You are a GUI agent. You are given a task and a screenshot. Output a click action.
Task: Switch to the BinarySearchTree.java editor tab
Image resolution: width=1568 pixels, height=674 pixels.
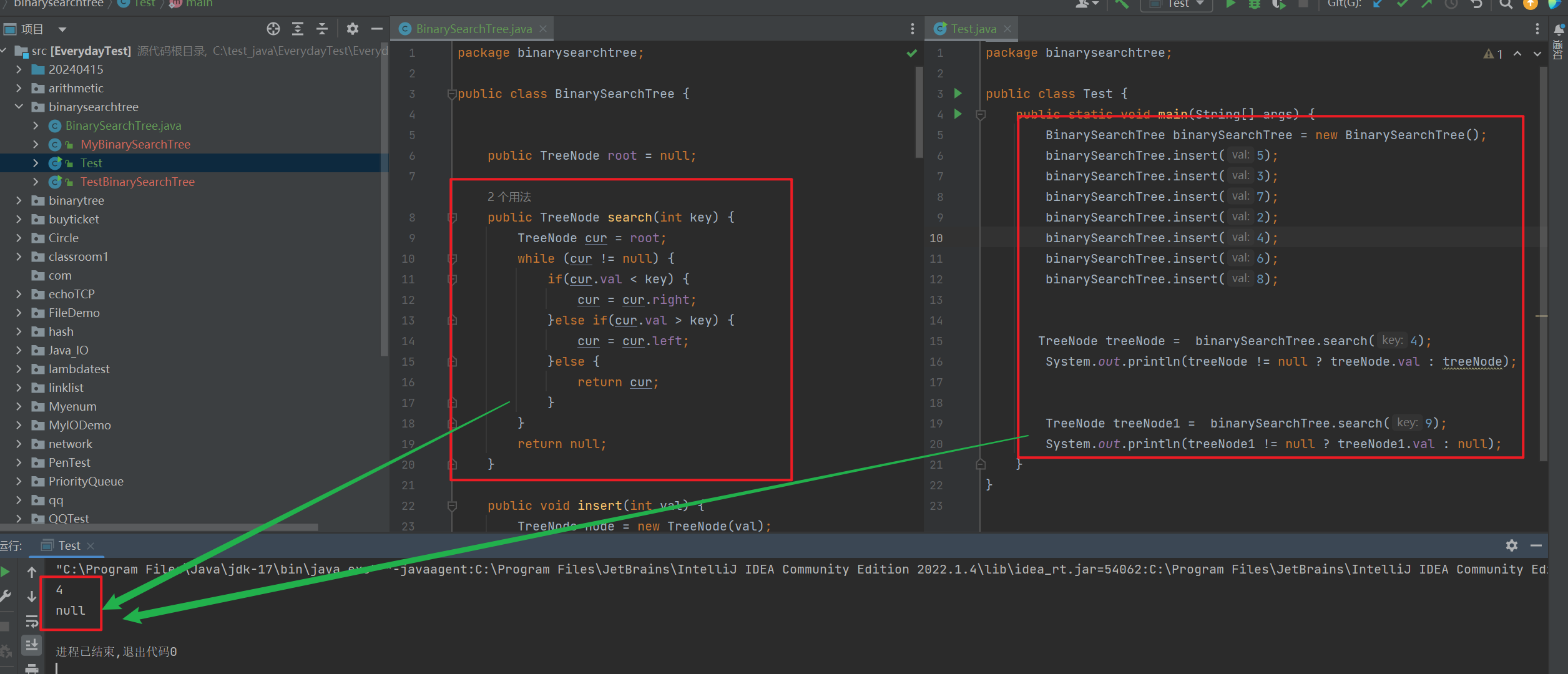pyautogui.click(x=473, y=29)
